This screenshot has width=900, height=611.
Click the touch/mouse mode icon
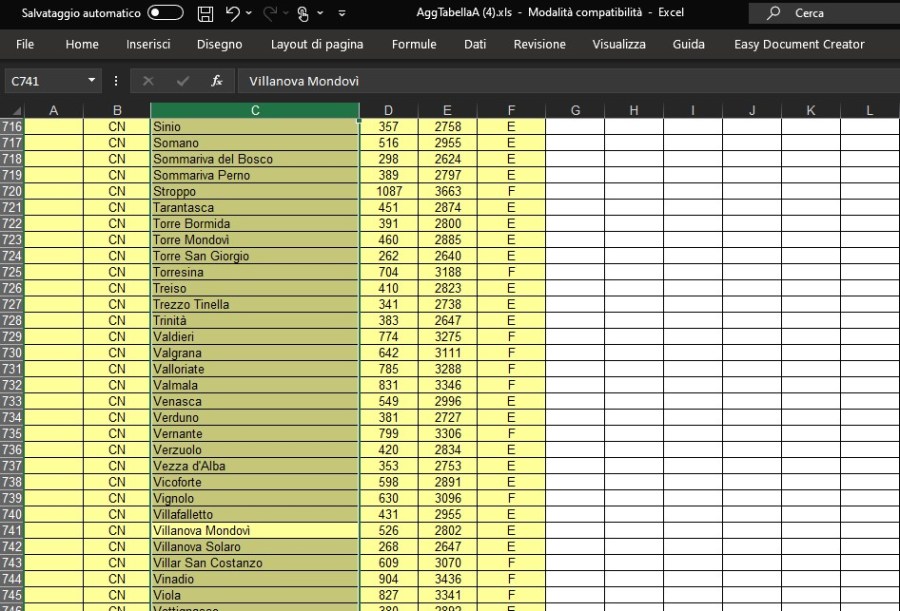click(x=303, y=14)
